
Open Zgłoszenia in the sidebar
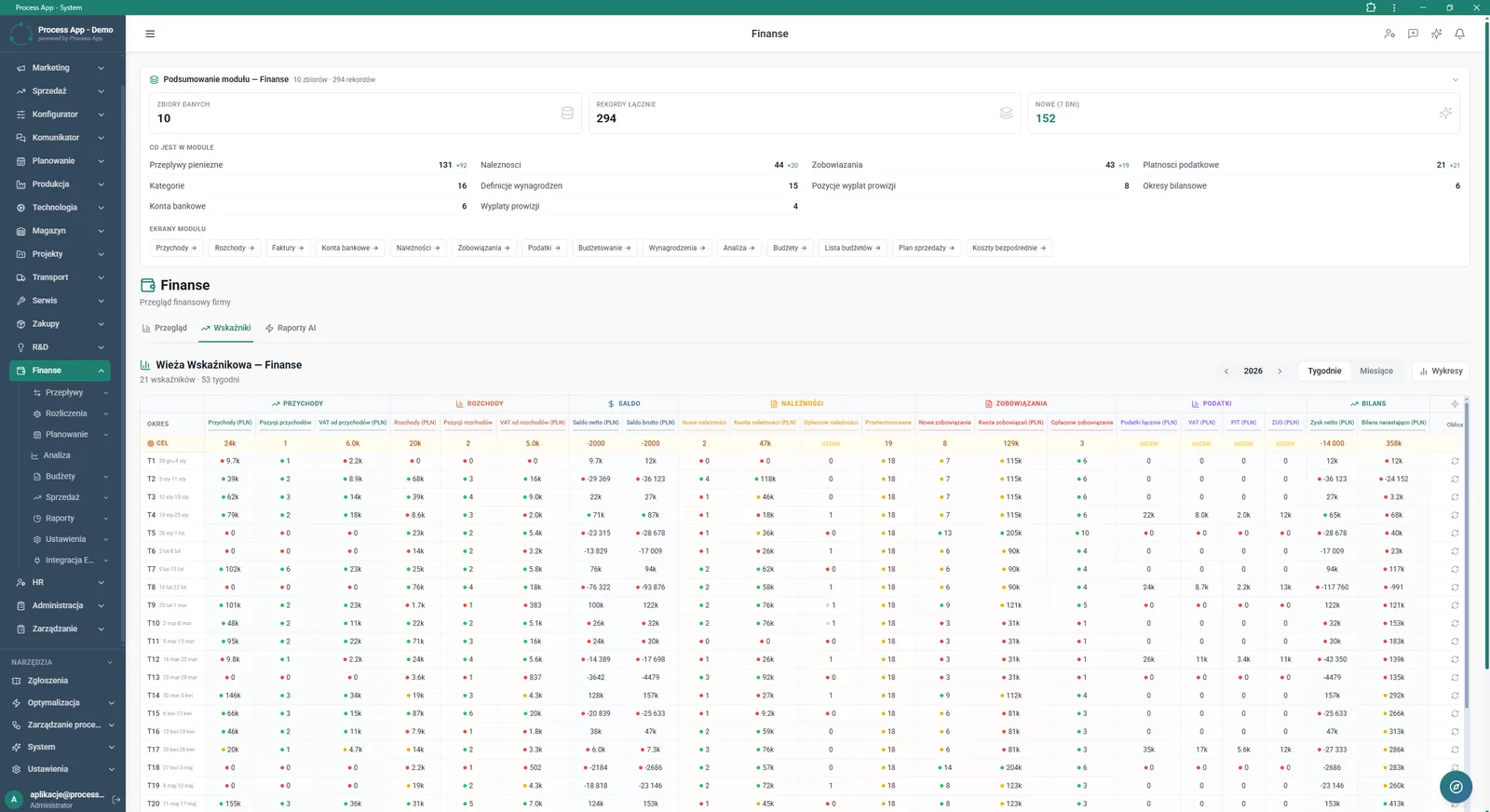[61, 681]
